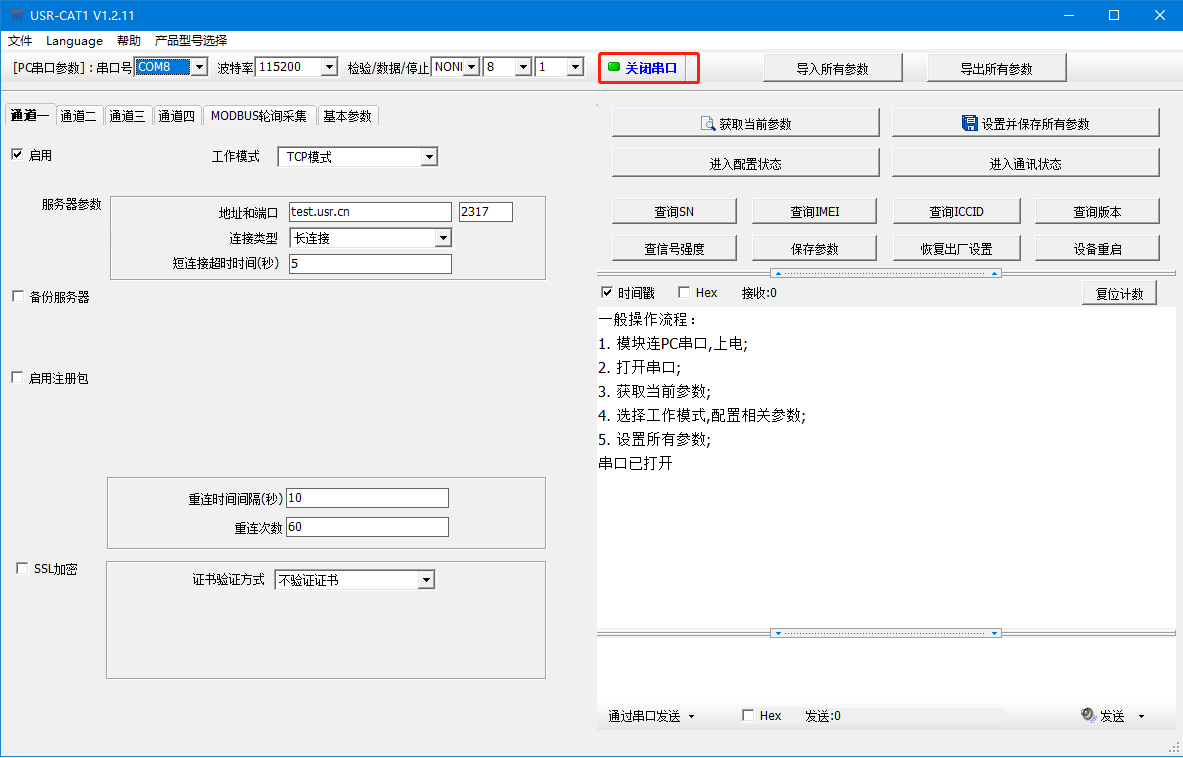Click the arrow next to 发送 button

coord(1141,716)
